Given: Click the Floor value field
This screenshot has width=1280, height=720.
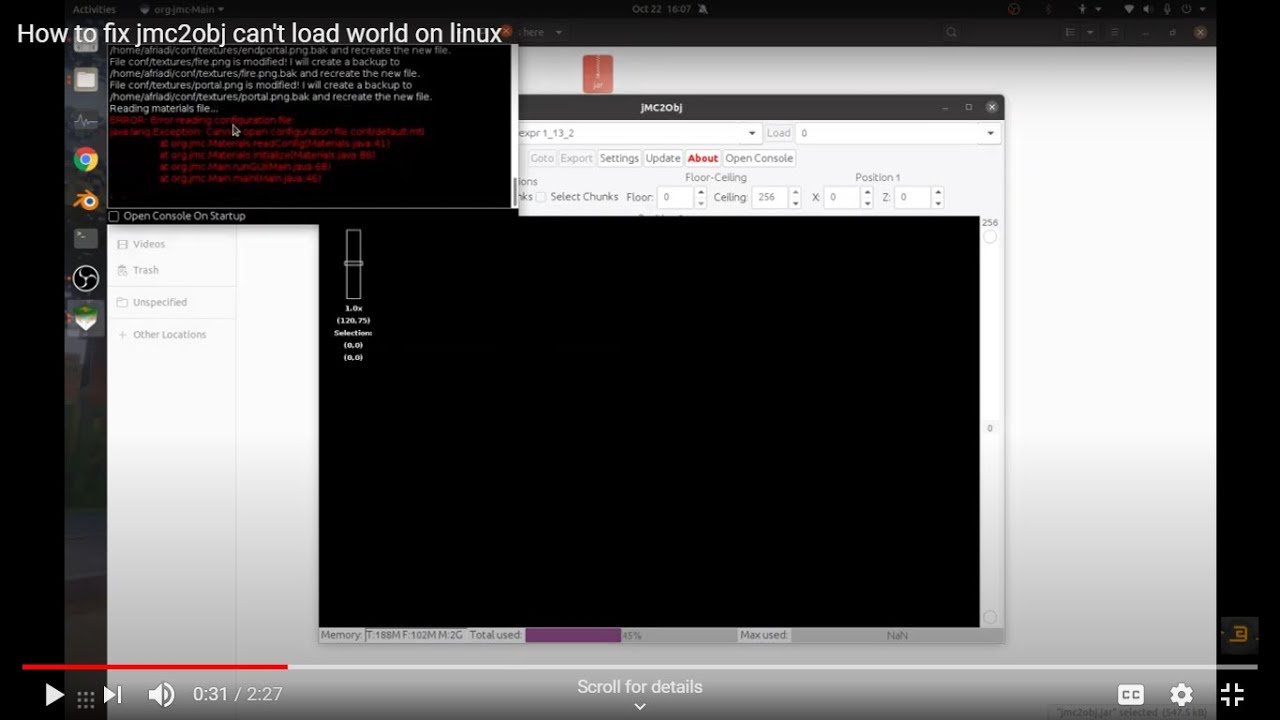Looking at the screenshot, I should (x=673, y=197).
